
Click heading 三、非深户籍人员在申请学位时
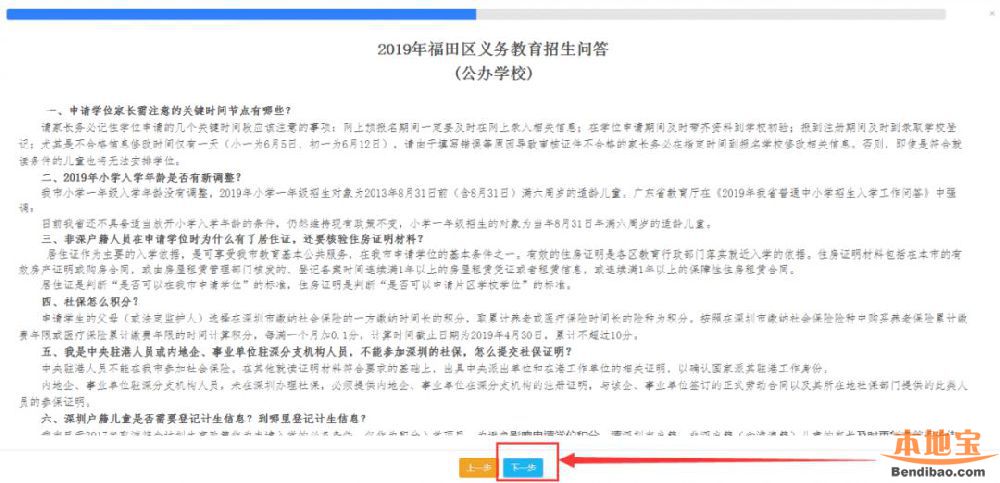(232, 239)
